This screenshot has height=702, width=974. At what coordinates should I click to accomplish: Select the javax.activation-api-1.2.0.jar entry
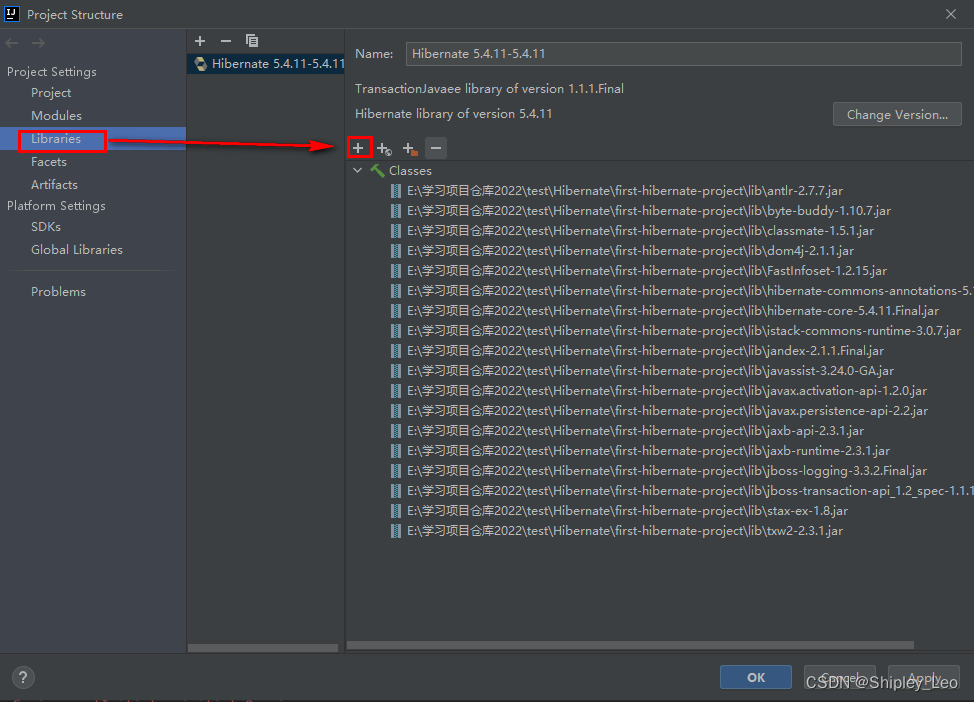[x=667, y=391]
